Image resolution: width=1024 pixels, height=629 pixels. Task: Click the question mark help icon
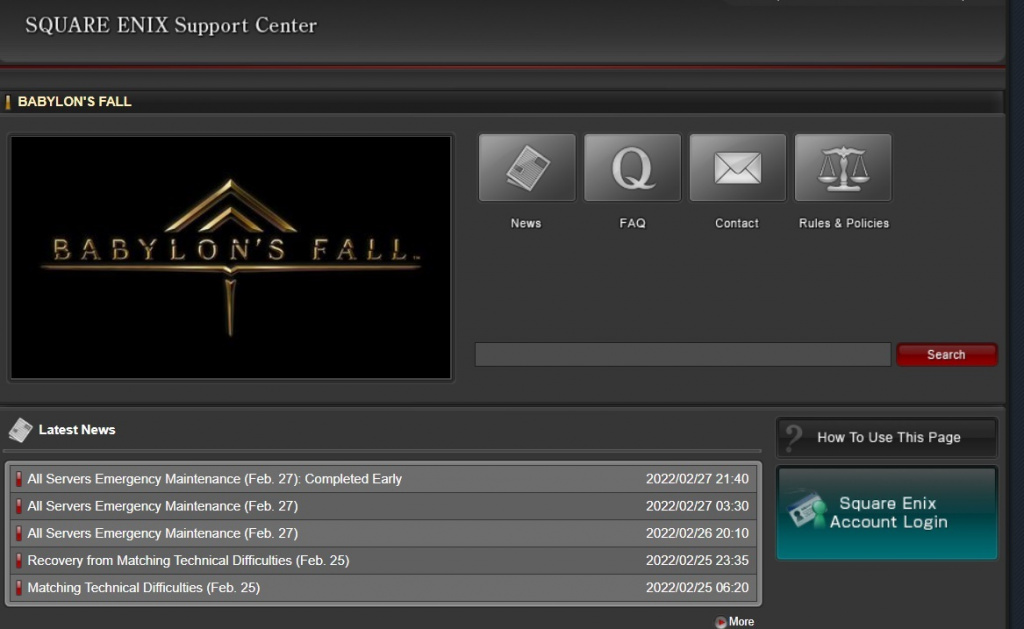pos(792,436)
